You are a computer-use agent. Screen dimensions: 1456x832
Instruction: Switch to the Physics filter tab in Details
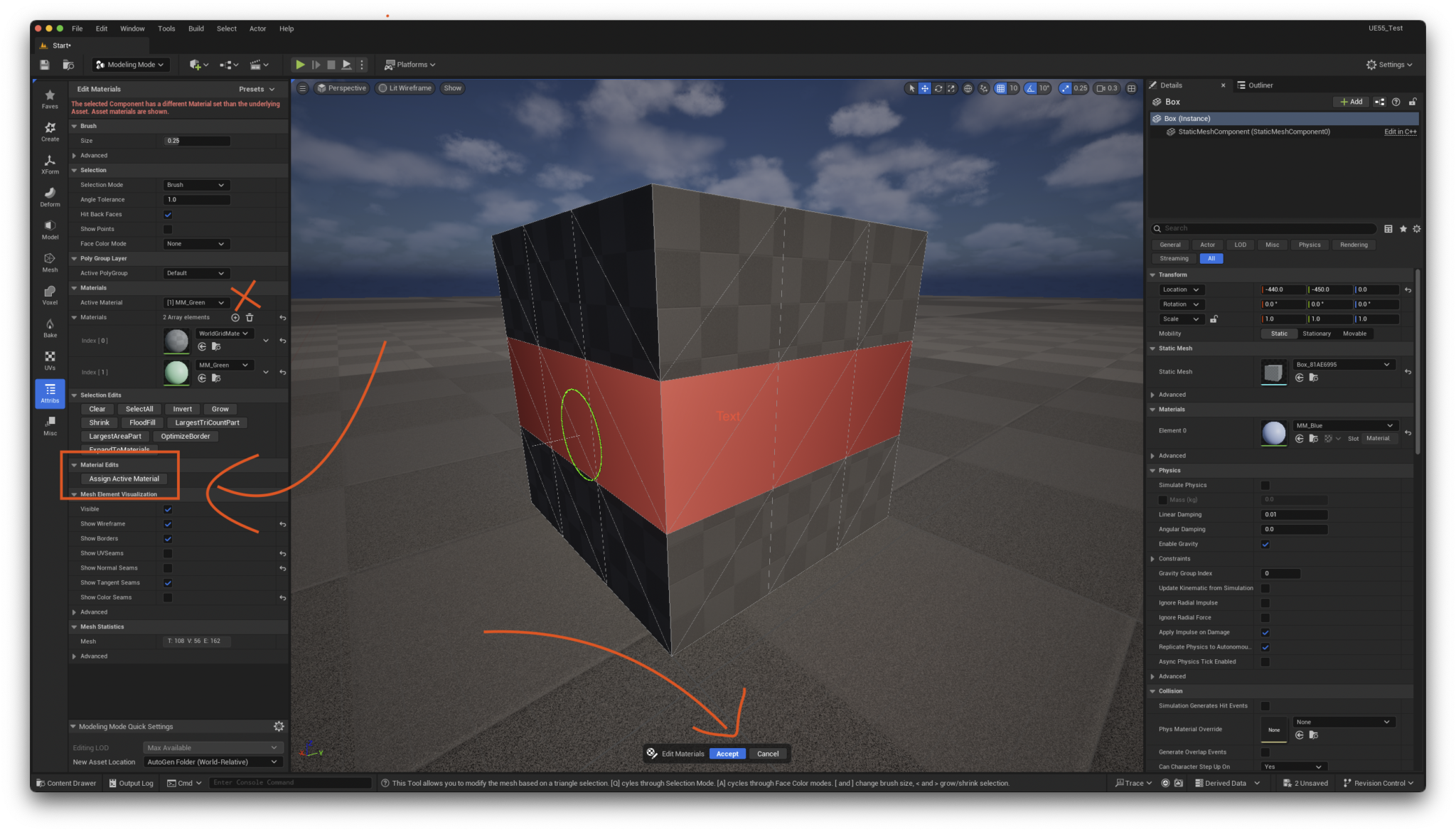1310,245
